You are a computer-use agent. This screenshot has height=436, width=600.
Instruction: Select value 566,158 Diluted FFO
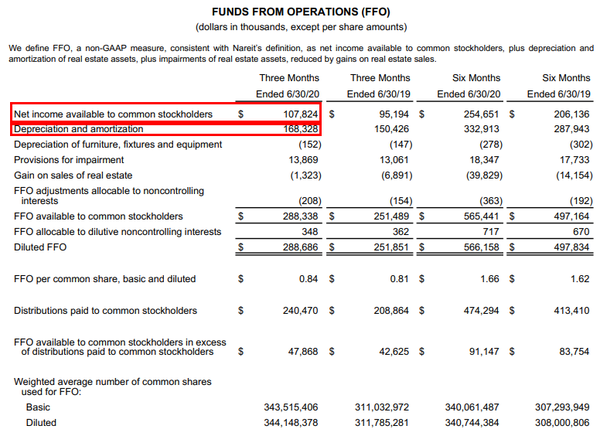coord(481,247)
